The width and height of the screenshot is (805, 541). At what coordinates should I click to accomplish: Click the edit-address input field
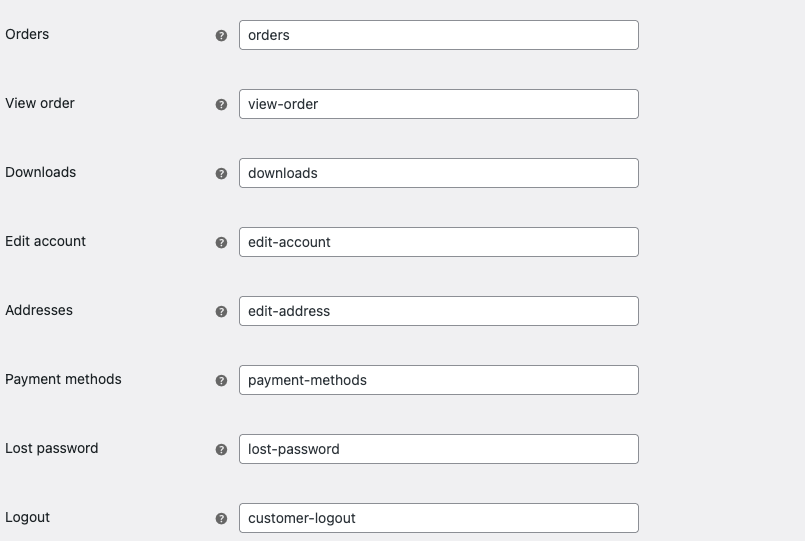(438, 311)
